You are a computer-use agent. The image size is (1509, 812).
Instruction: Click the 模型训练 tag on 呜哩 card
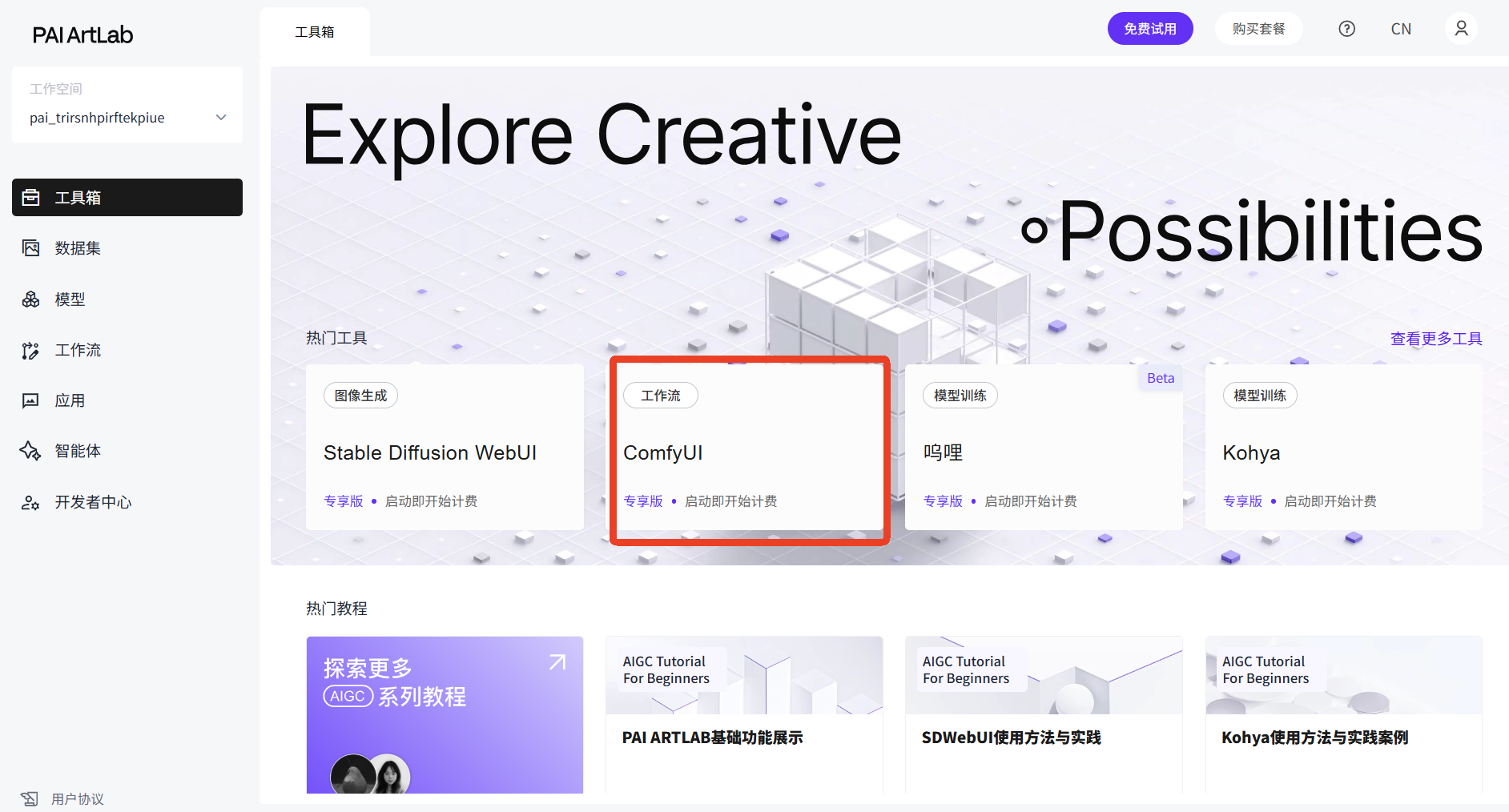(x=960, y=396)
